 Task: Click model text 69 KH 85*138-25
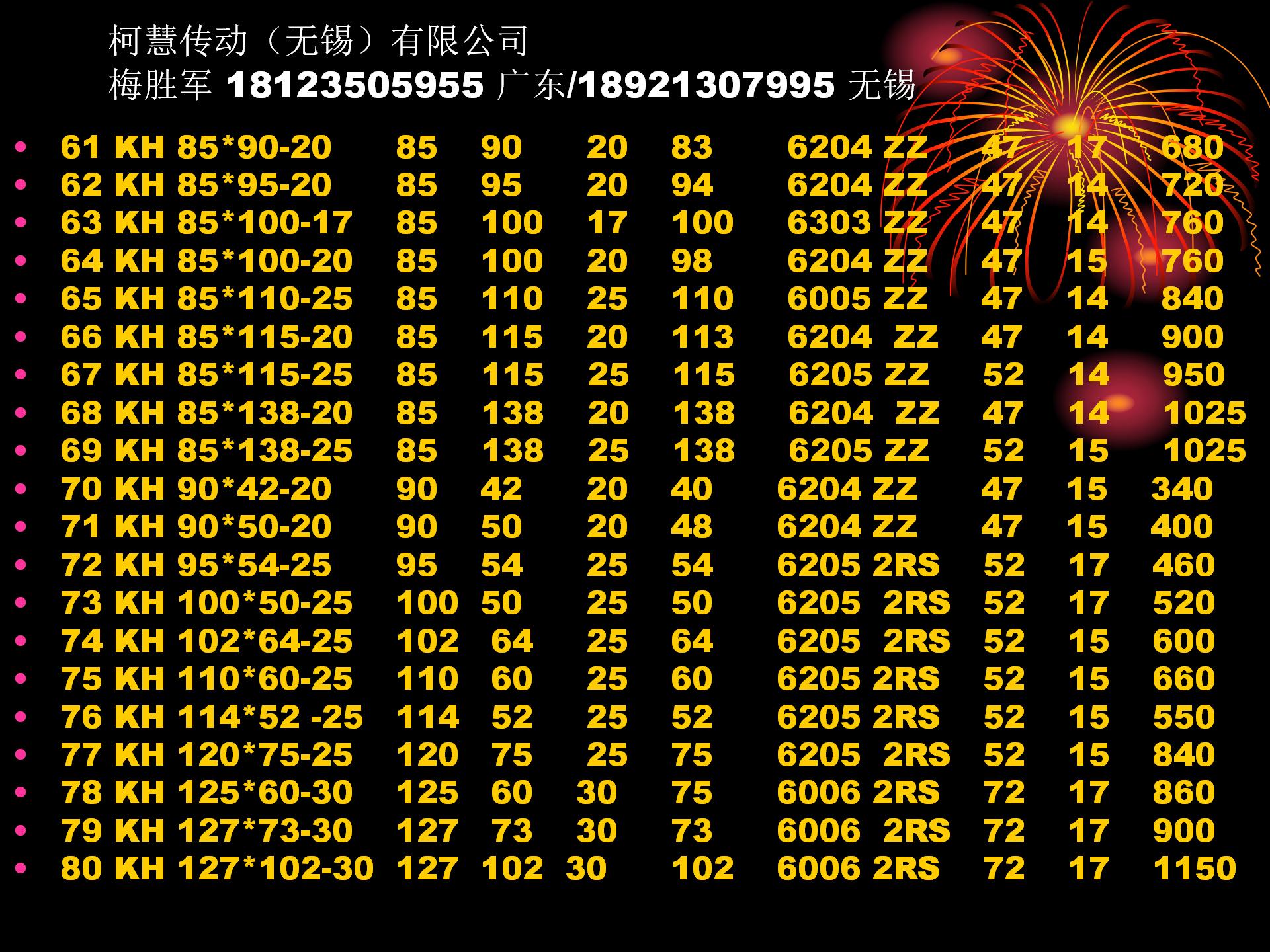pyautogui.click(x=206, y=451)
